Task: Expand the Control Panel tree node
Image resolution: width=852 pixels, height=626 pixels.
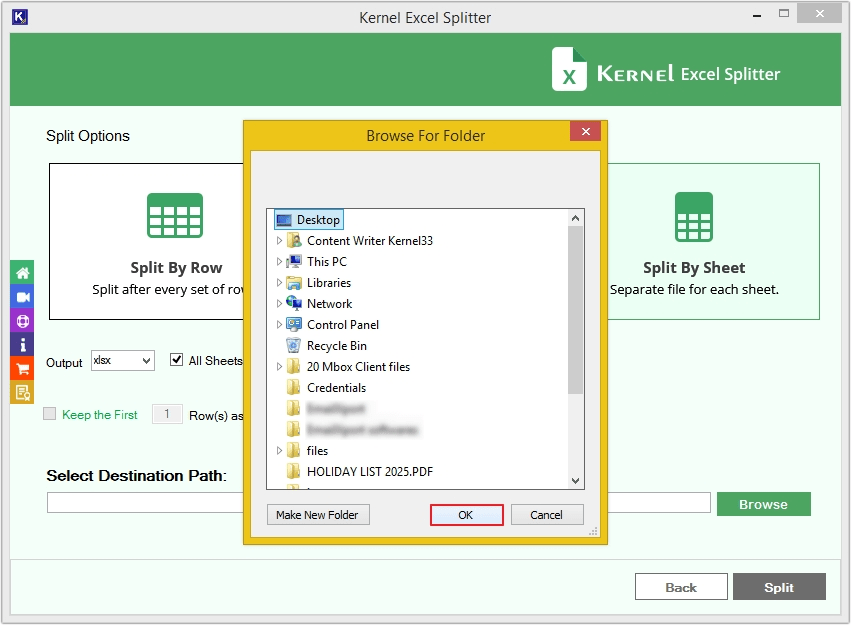Action: tap(279, 325)
